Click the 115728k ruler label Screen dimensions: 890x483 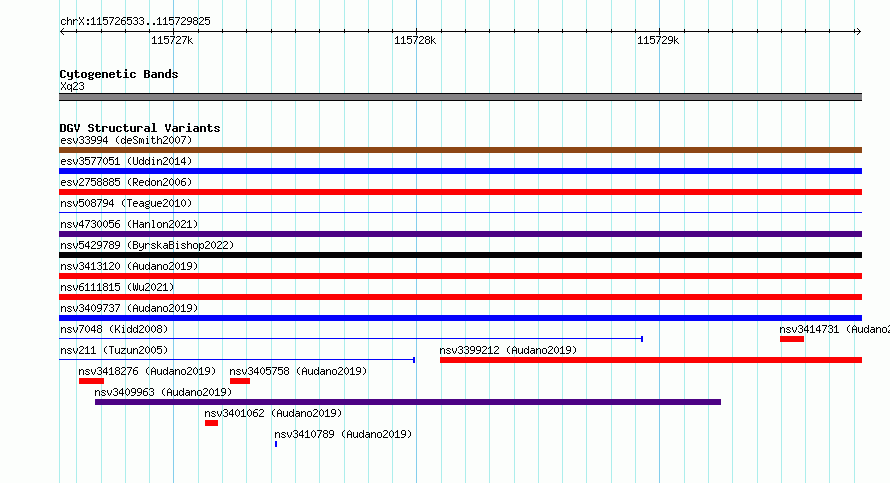click(x=415, y=40)
